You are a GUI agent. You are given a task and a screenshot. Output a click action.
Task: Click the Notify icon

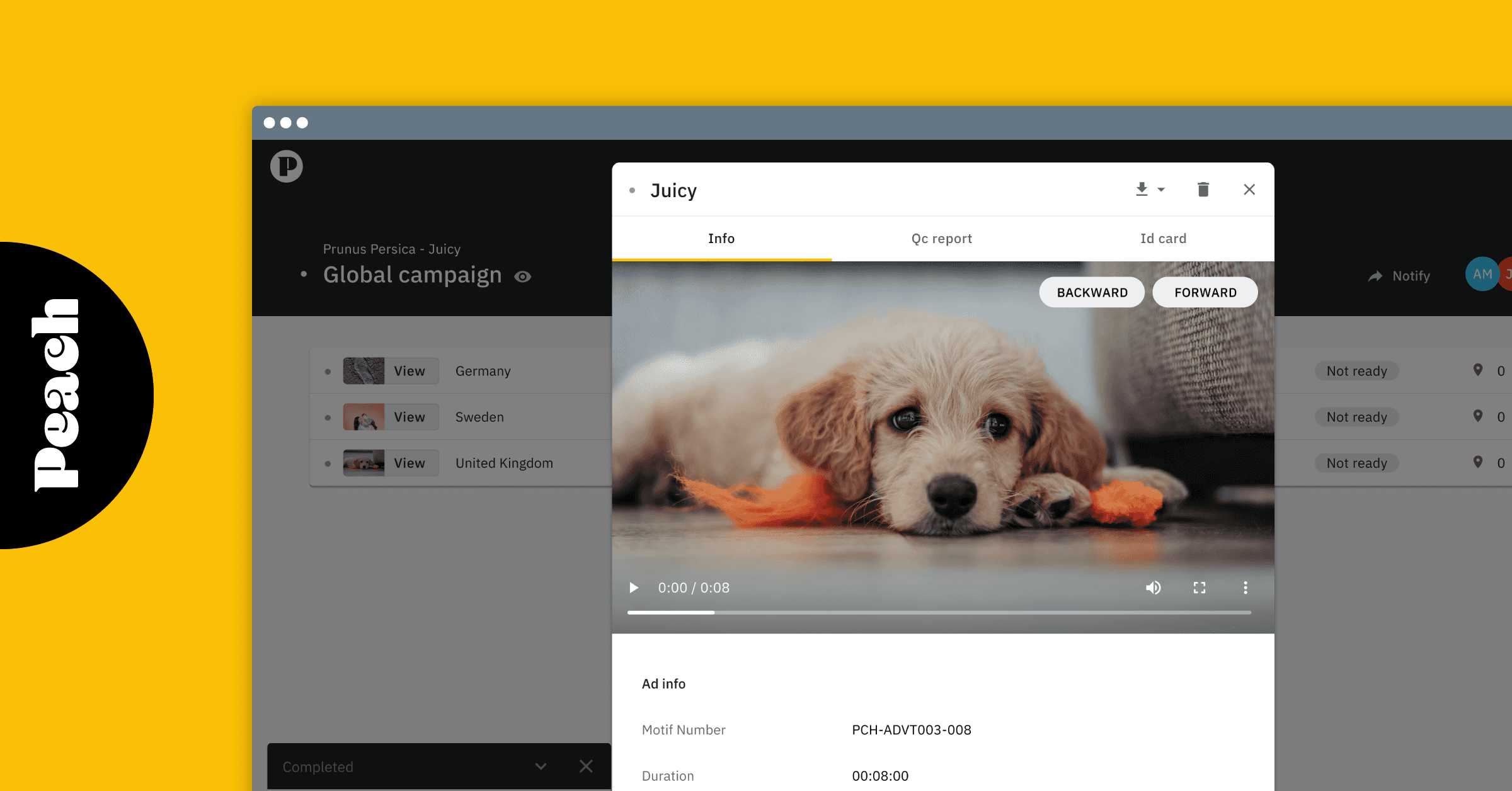tap(1374, 275)
